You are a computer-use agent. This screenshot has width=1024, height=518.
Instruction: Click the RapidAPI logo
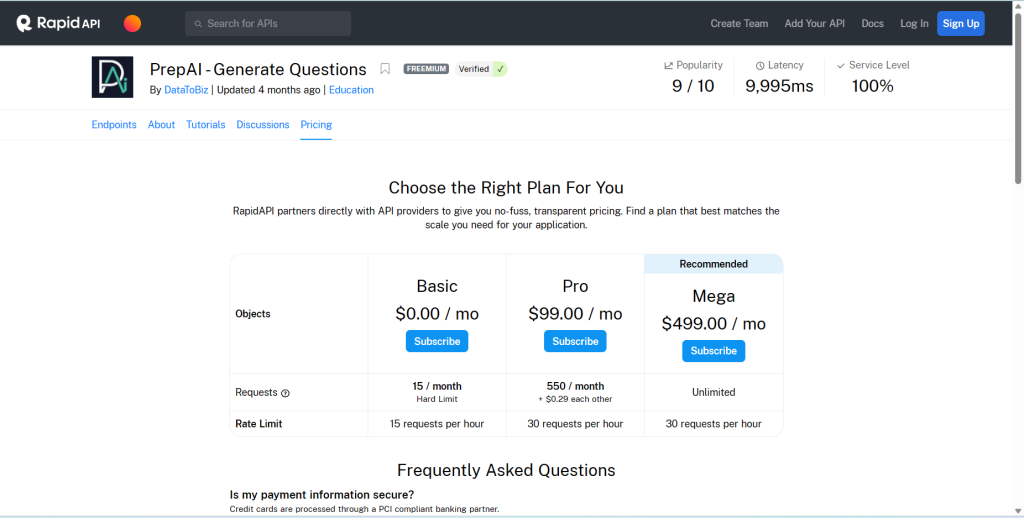tap(58, 24)
